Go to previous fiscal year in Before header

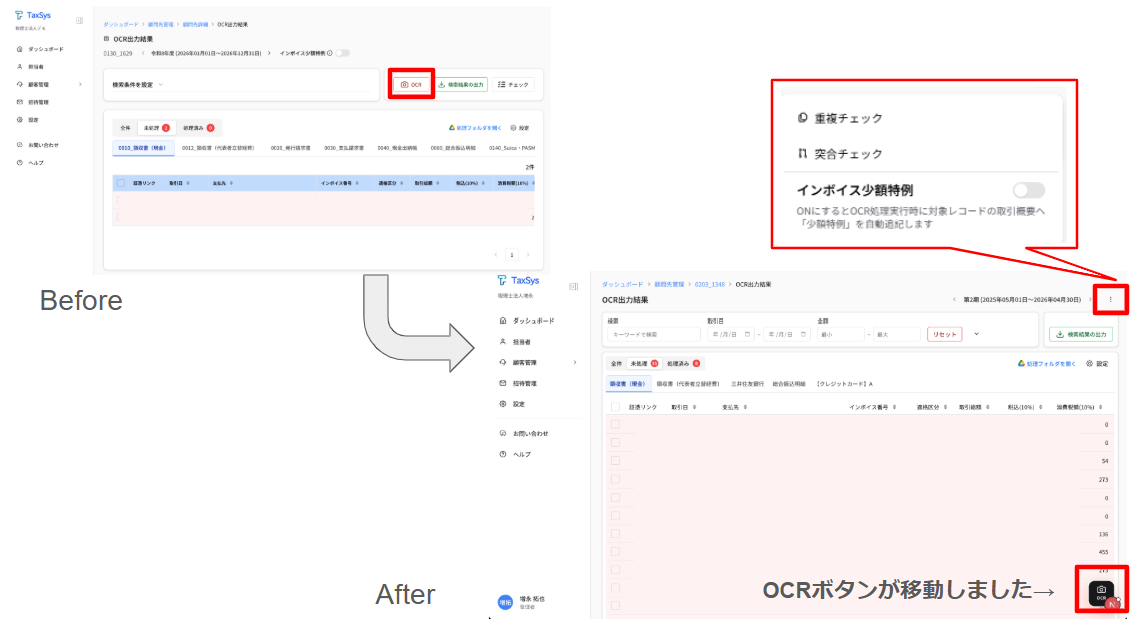tap(143, 53)
